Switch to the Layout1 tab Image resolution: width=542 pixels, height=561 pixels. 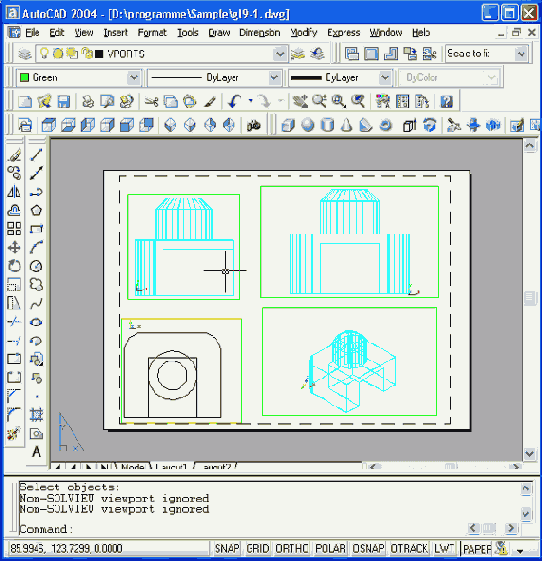[172, 467]
